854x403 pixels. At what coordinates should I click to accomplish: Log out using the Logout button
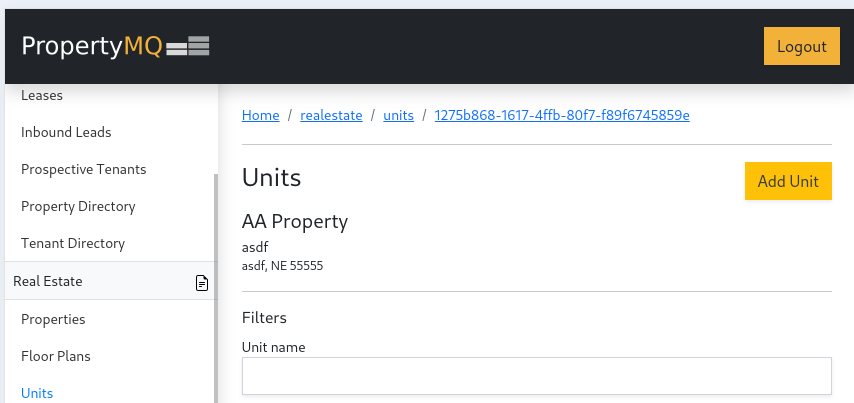(801, 46)
